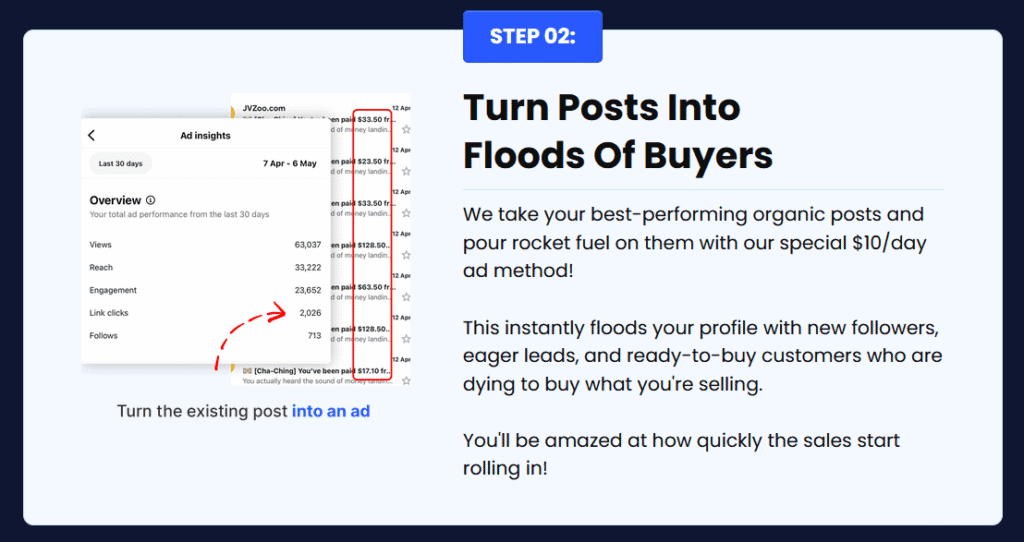This screenshot has height=542, width=1024.
Task: Star the $17.10 Cha-Ching email
Action: [x=406, y=380]
